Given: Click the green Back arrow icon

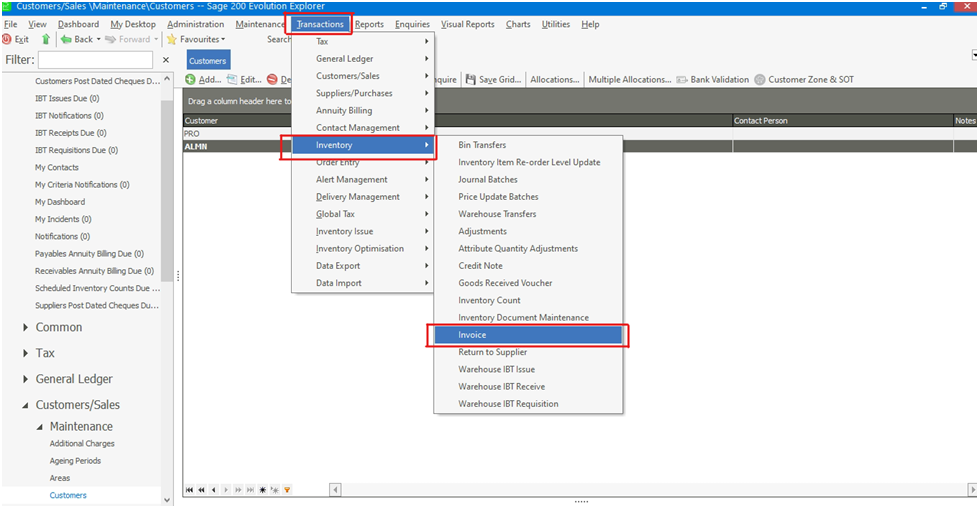Looking at the screenshot, I should (66, 39).
